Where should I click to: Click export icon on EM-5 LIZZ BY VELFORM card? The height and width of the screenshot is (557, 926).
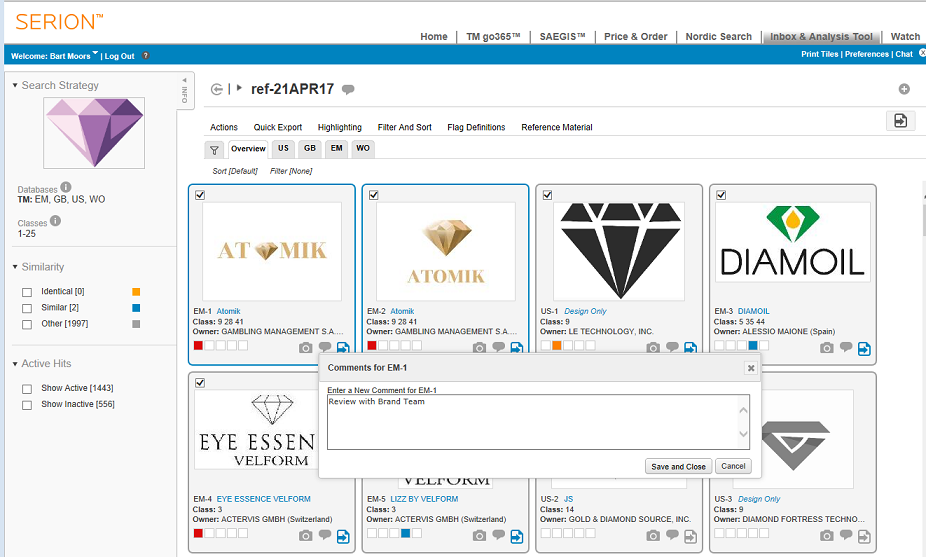pos(517,536)
